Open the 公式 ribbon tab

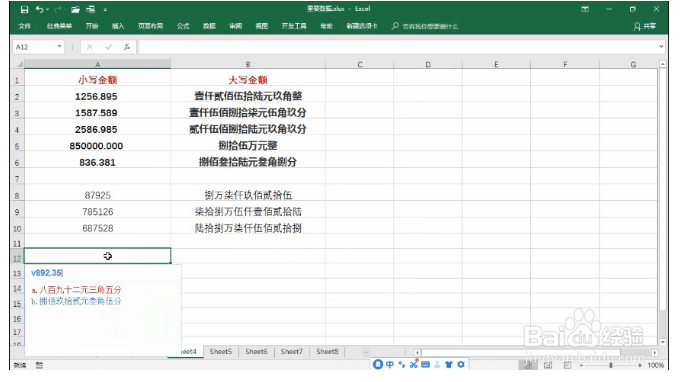click(x=183, y=26)
